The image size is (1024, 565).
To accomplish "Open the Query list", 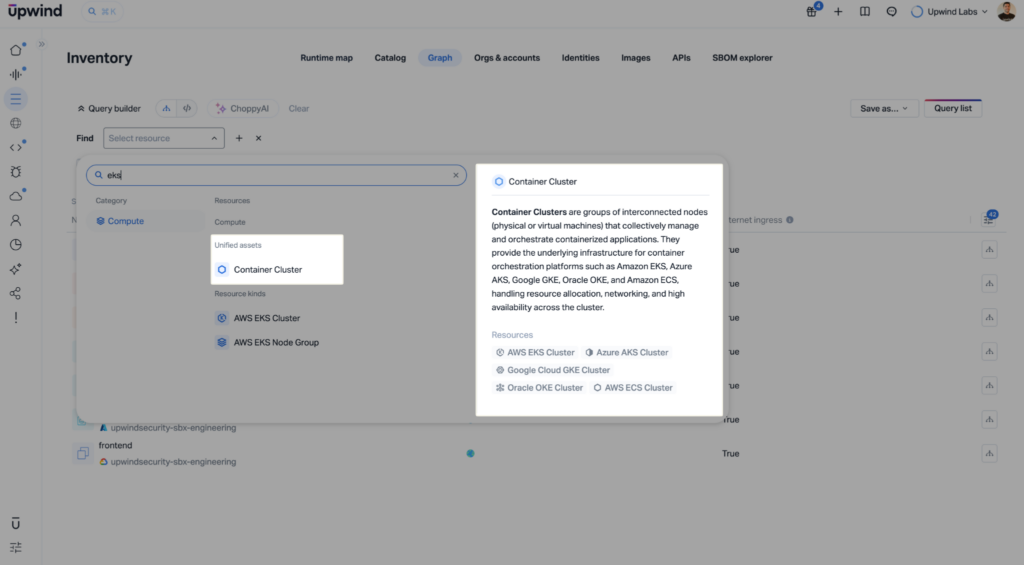I will [953, 108].
